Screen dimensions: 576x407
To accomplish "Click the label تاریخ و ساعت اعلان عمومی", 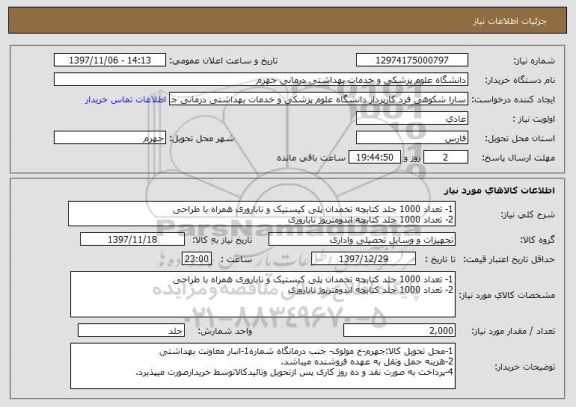I will [223, 61].
